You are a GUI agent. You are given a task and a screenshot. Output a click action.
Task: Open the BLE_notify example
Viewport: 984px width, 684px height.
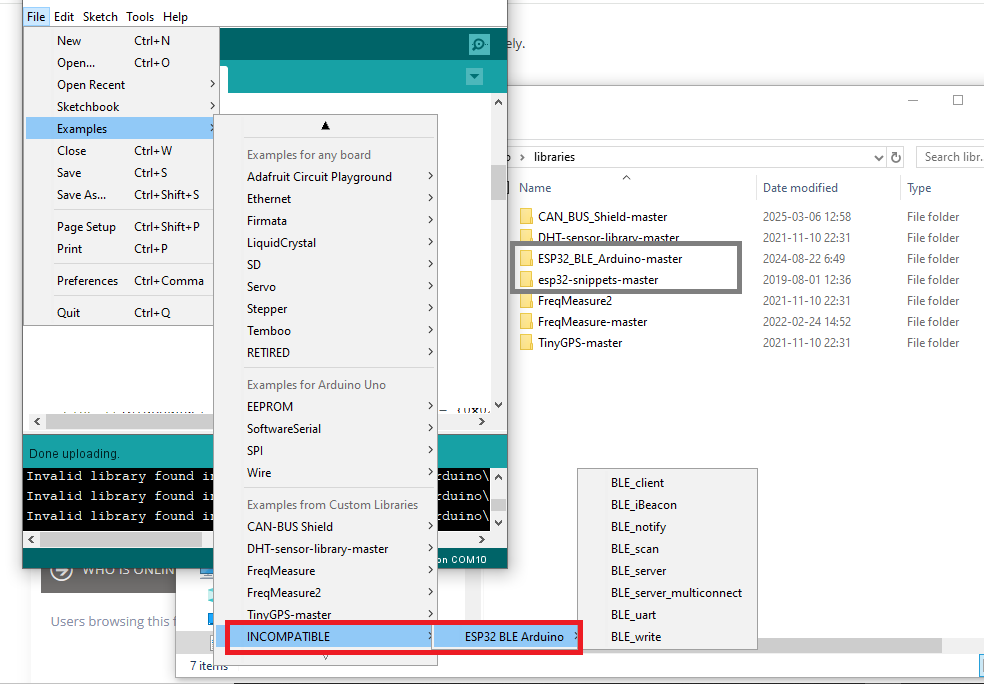(667, 526)
